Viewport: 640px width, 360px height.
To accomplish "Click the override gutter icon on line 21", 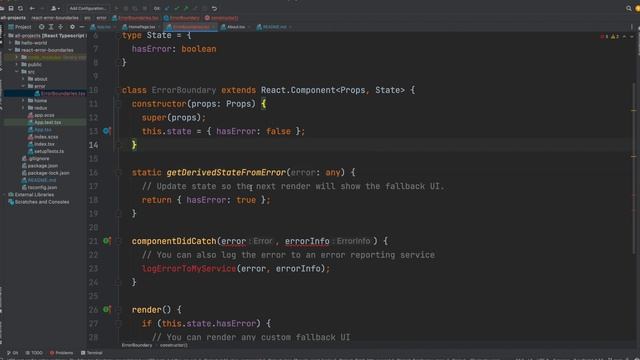I will pos(107,241).
